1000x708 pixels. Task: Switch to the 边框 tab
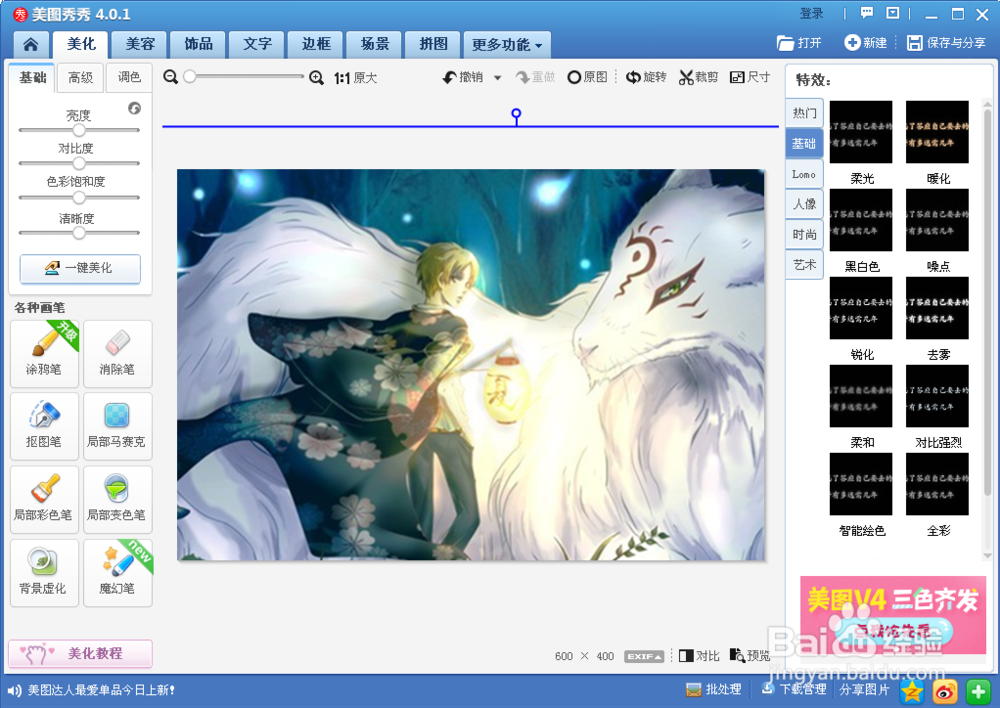tap(316, 44)
